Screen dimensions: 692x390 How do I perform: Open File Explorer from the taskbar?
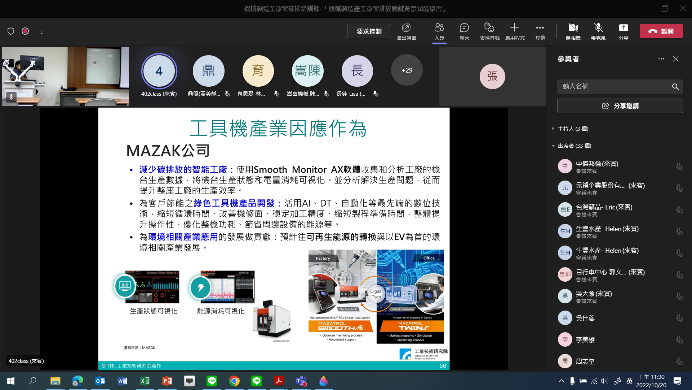(55, 381)
